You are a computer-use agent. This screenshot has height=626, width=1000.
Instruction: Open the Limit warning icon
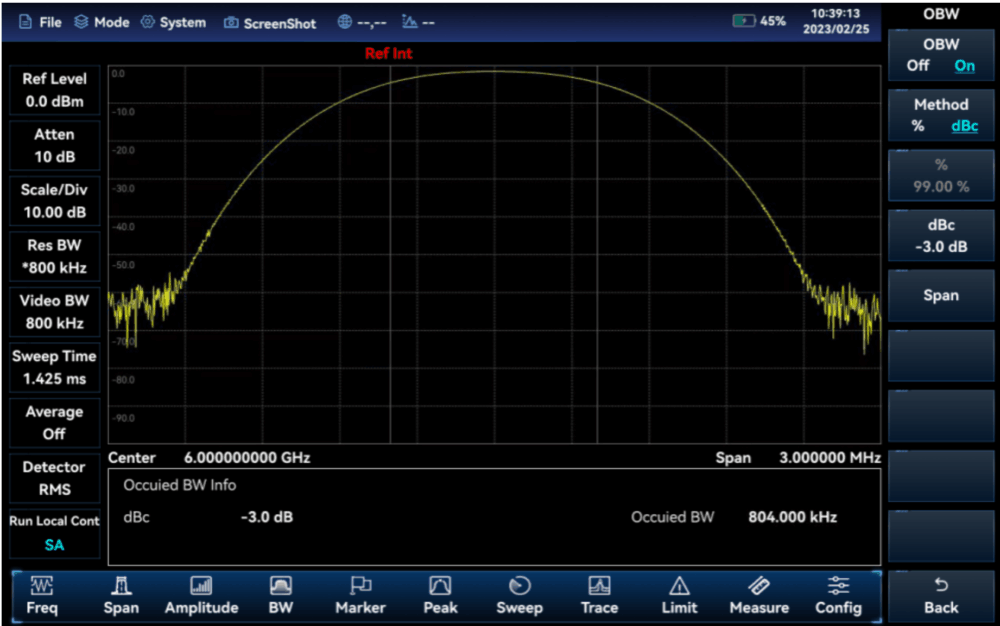click(679, 587)
